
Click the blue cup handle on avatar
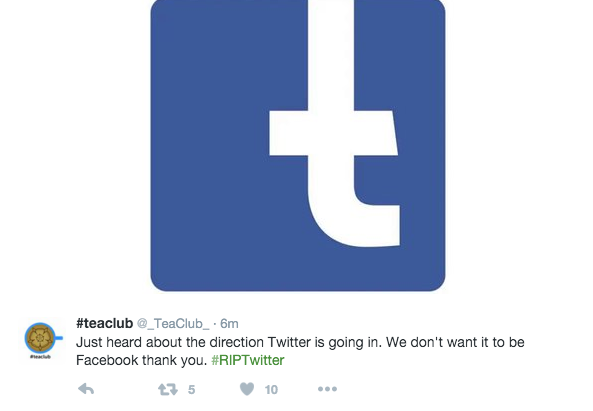pos(59,338)
